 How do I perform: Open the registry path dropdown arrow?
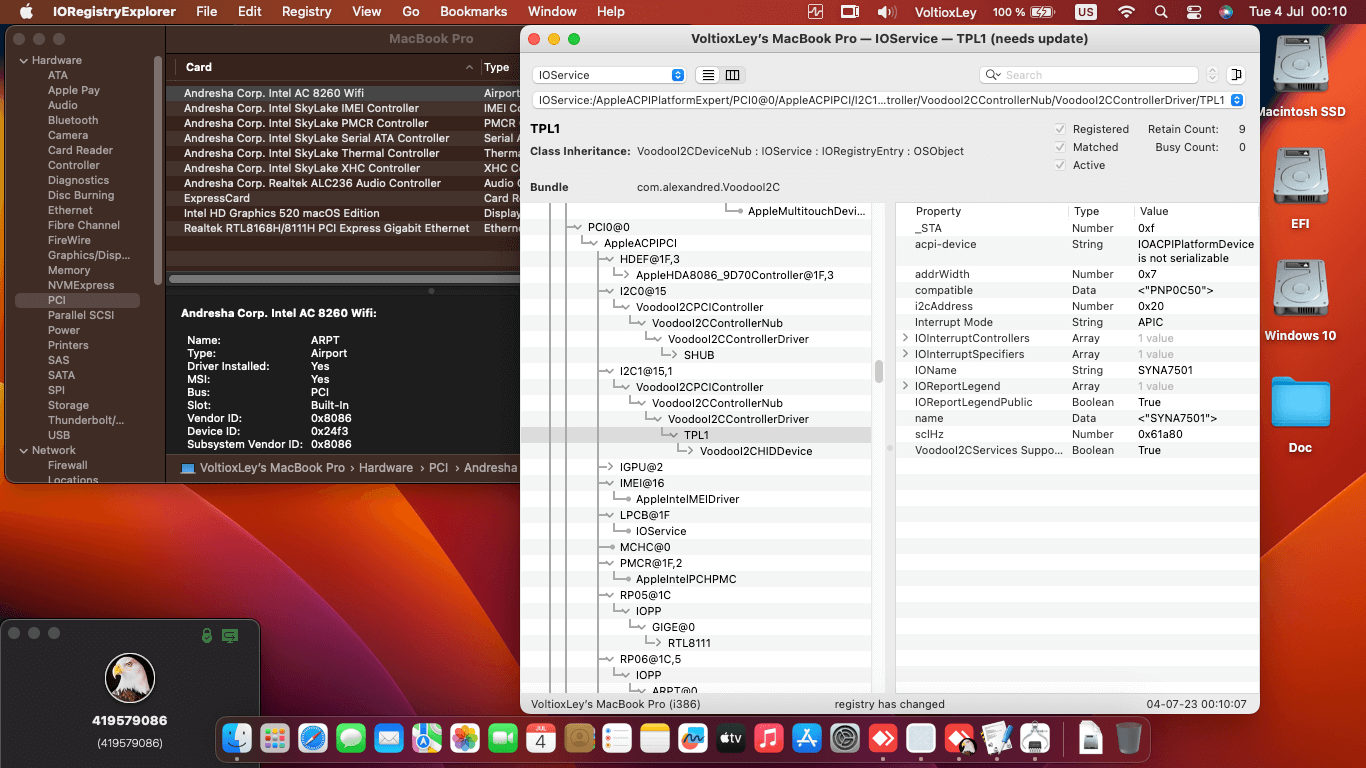[1237, 100]
